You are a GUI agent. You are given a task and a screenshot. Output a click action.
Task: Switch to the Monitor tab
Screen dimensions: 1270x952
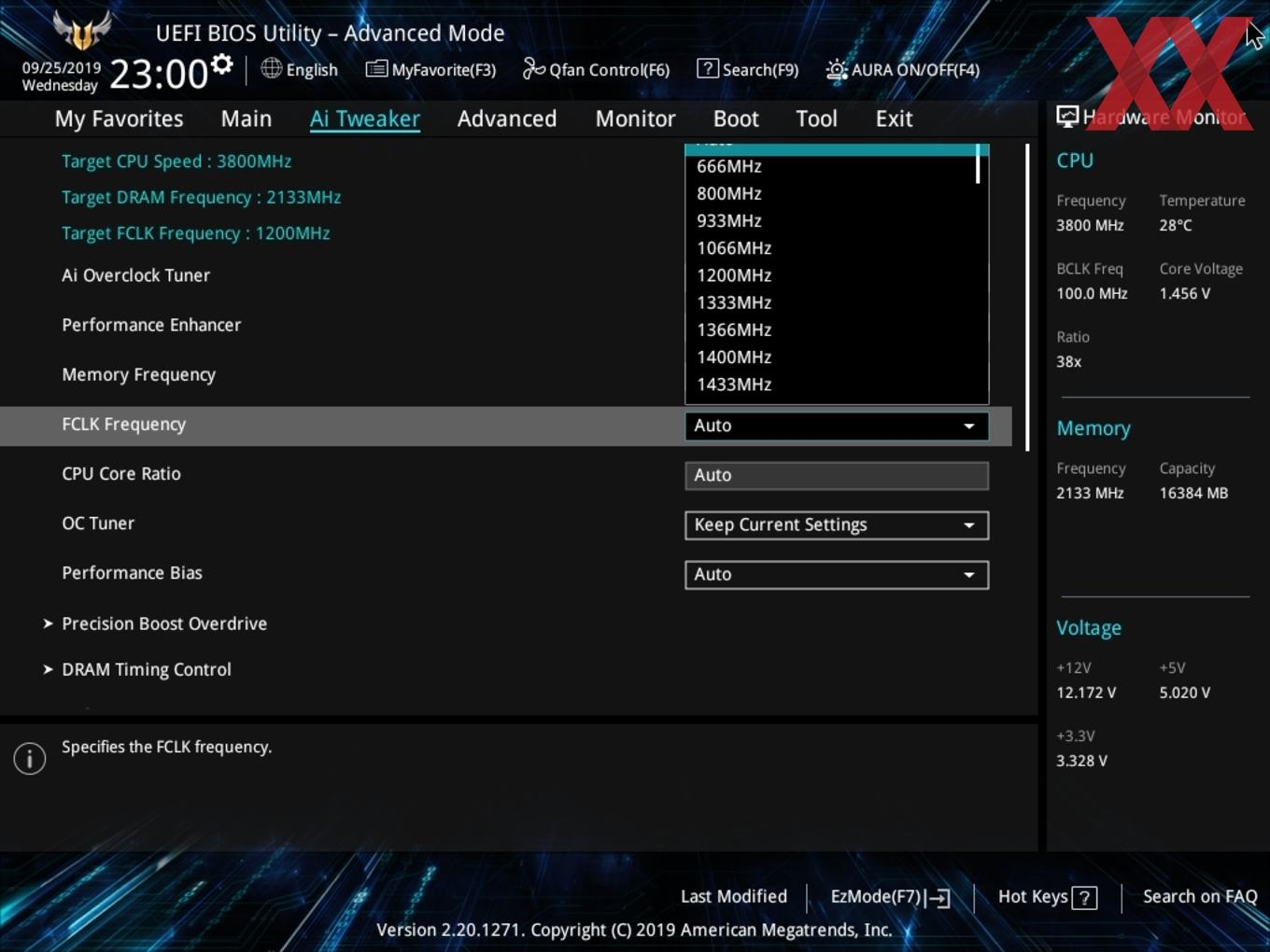(635, 119)
